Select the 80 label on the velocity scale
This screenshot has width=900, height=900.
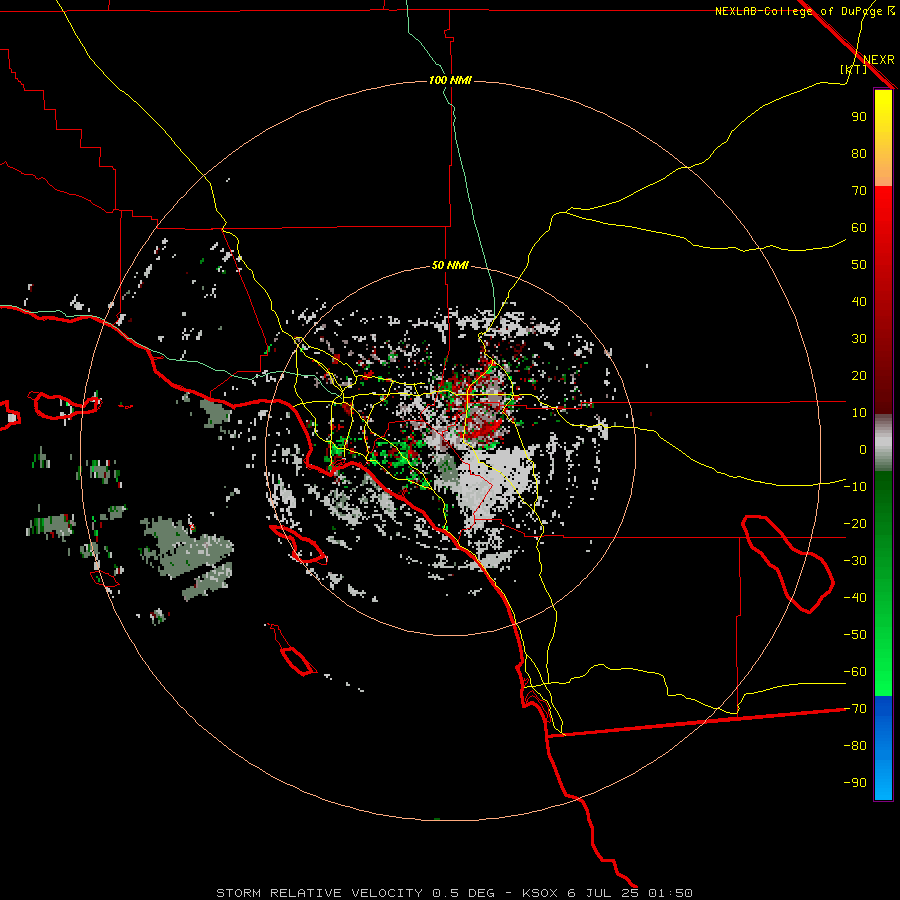click(859, 154)
